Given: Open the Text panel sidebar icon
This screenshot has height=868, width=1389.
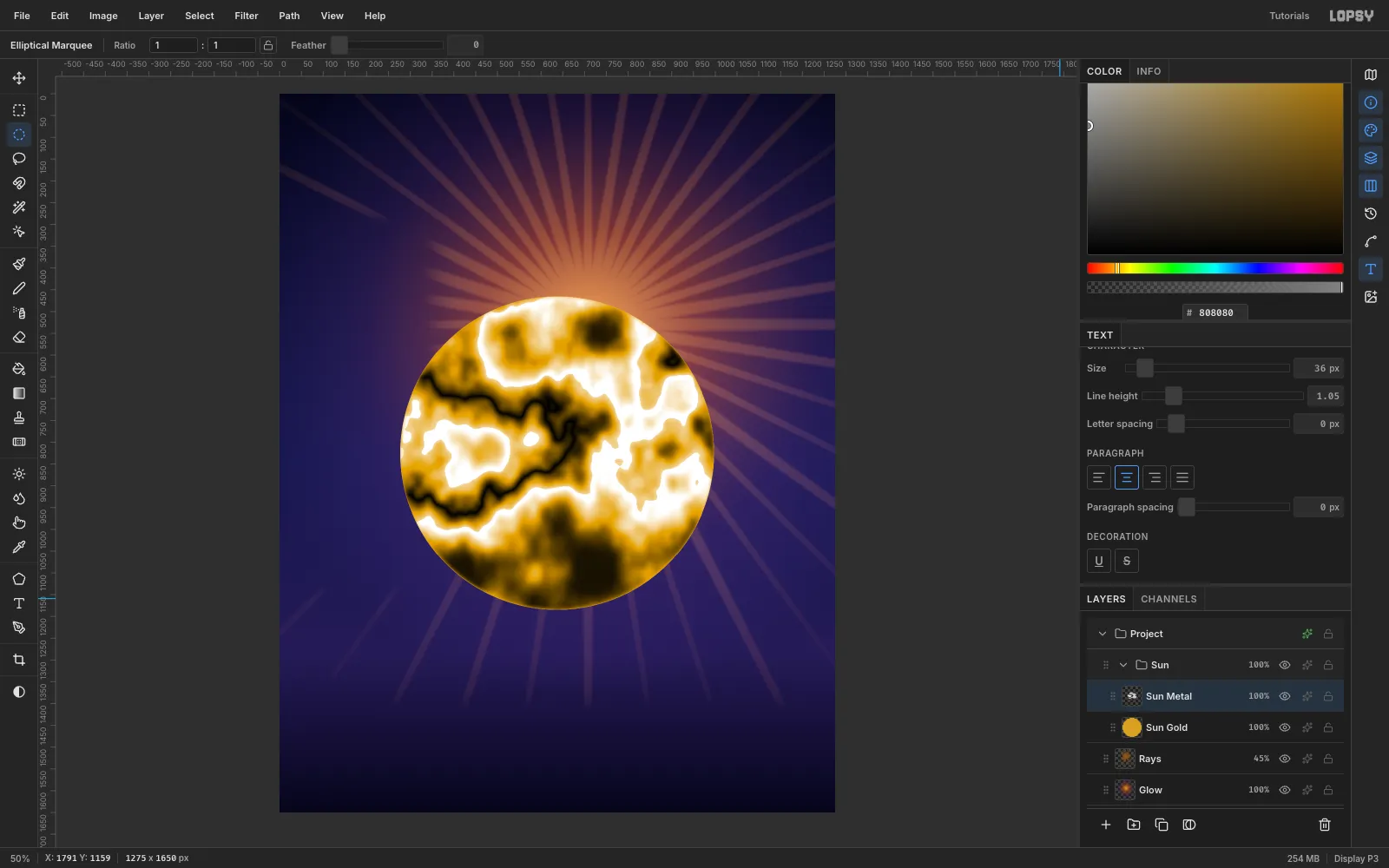Looking at the screenshot, I should click(x=1371, y=269).
